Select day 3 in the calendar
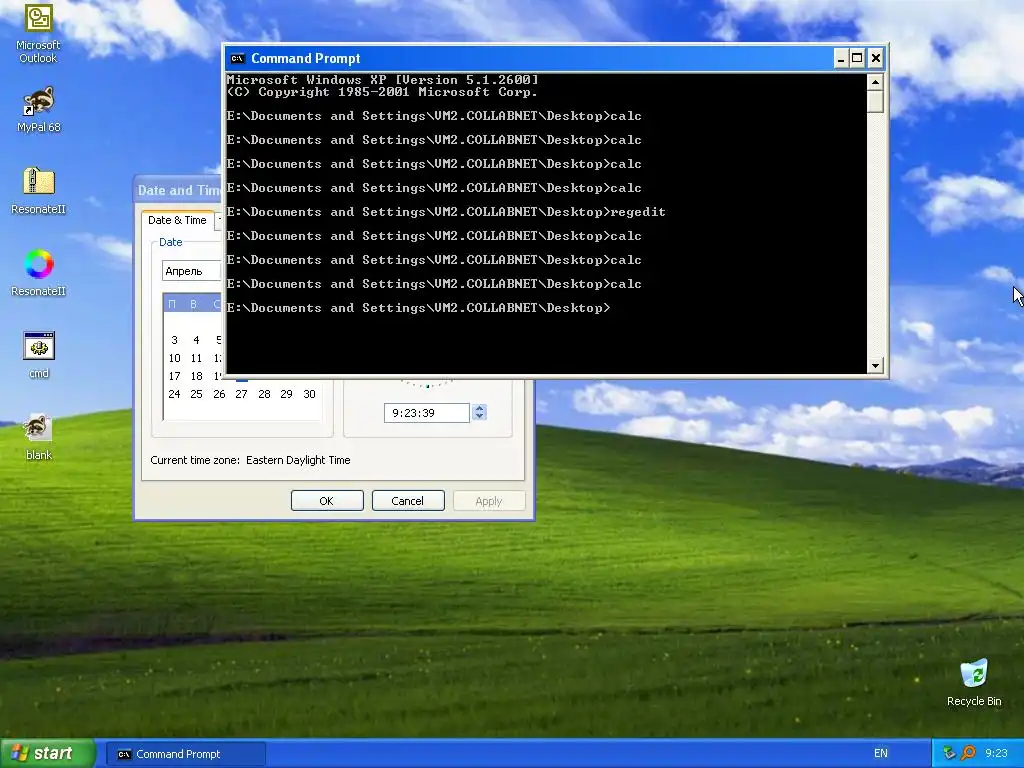1024x768 pixels. pos(174,340)
